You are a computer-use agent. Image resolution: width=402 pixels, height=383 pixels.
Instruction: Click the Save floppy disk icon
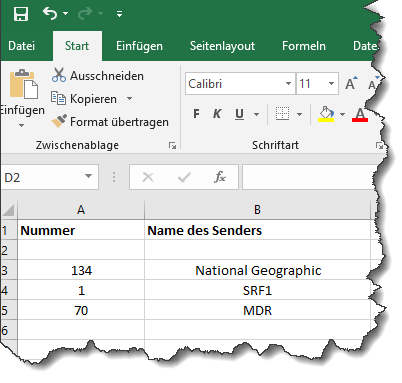[21, 14]
